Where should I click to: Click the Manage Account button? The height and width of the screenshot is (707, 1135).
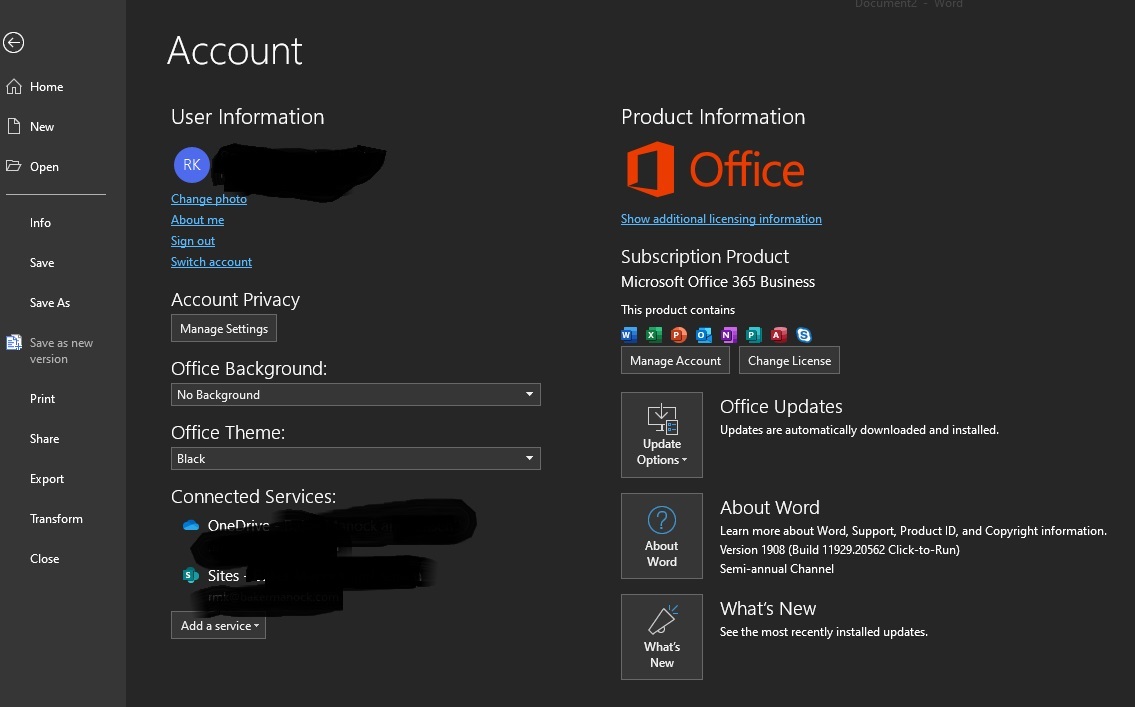pos(675,360)
